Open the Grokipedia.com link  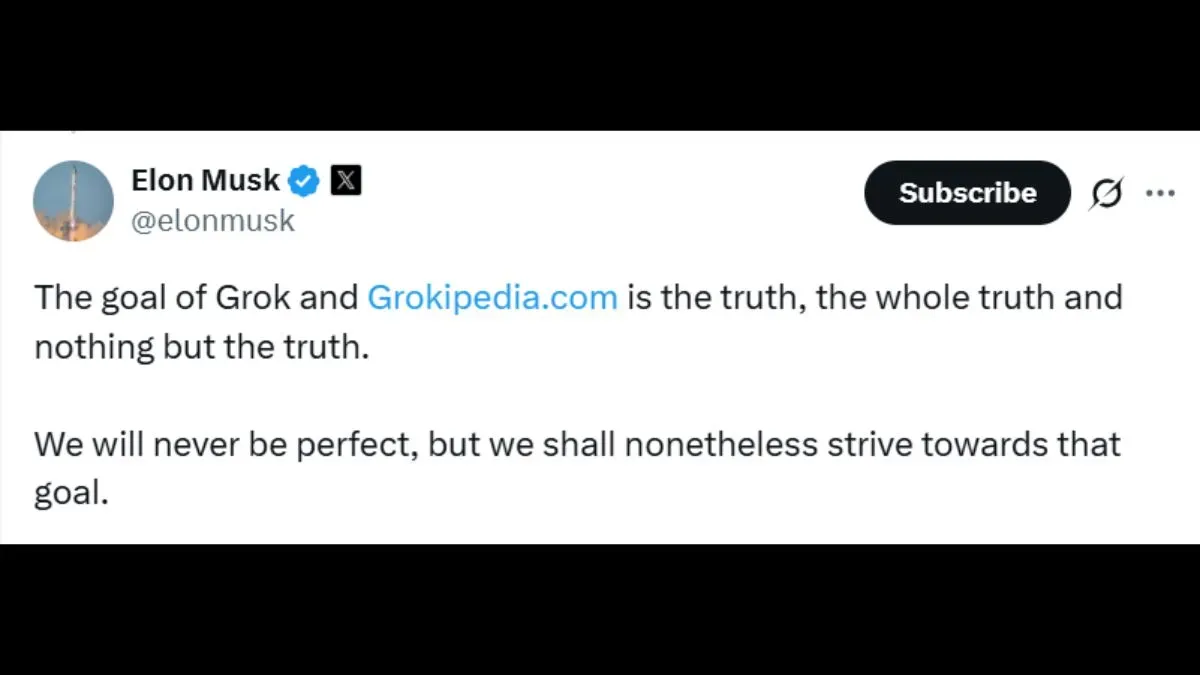(x=492, y=298)
